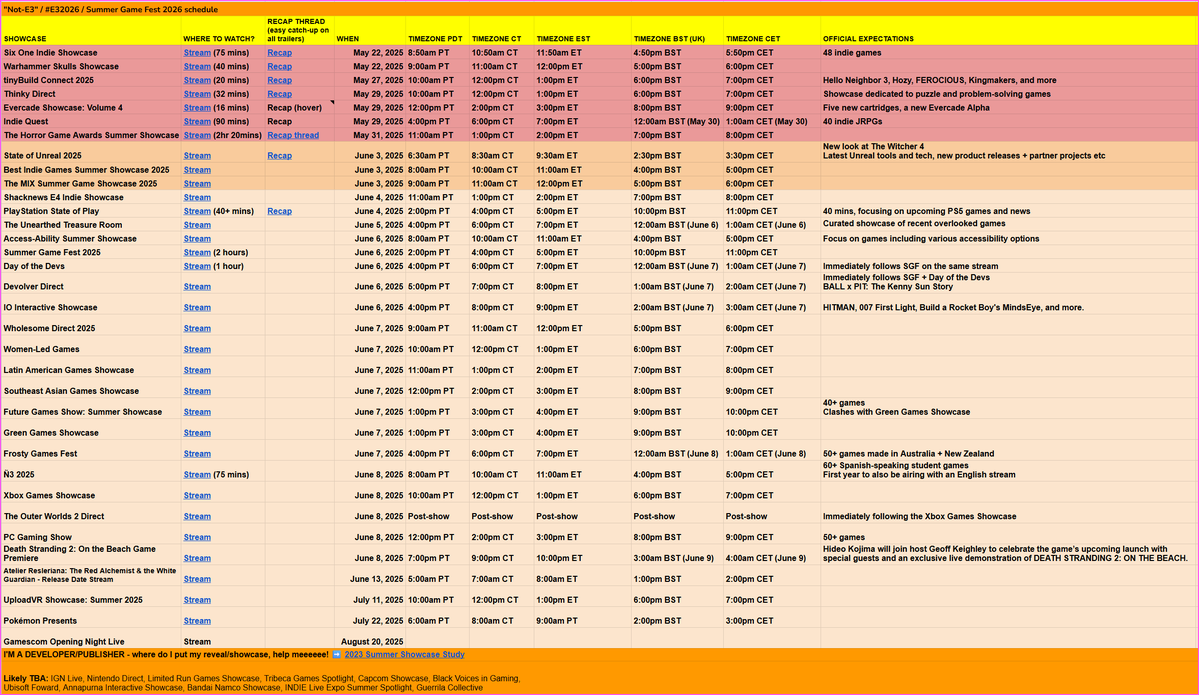The width and height of the screenshot is (1199, 695).
Task: Select the Summer Game Fest 2025 showcase cell
Action: pyautogui.click(x=91, y=252)
